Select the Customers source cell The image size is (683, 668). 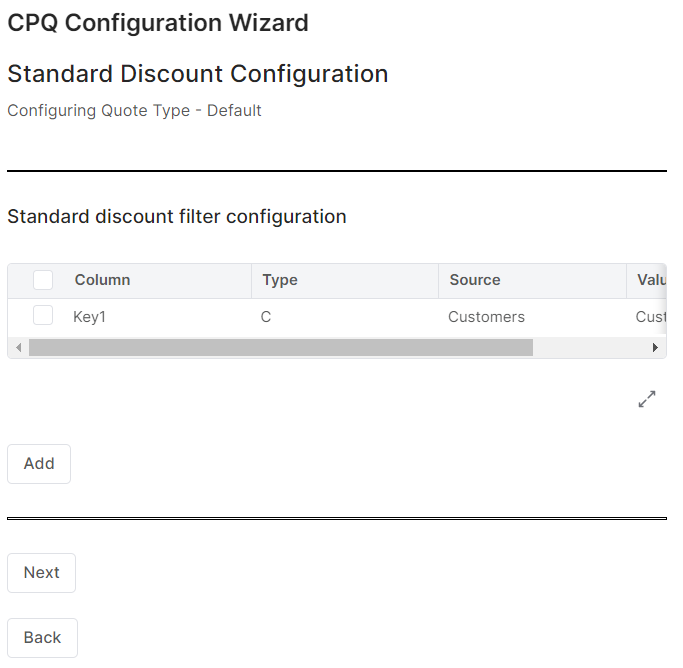pos(486,317)
